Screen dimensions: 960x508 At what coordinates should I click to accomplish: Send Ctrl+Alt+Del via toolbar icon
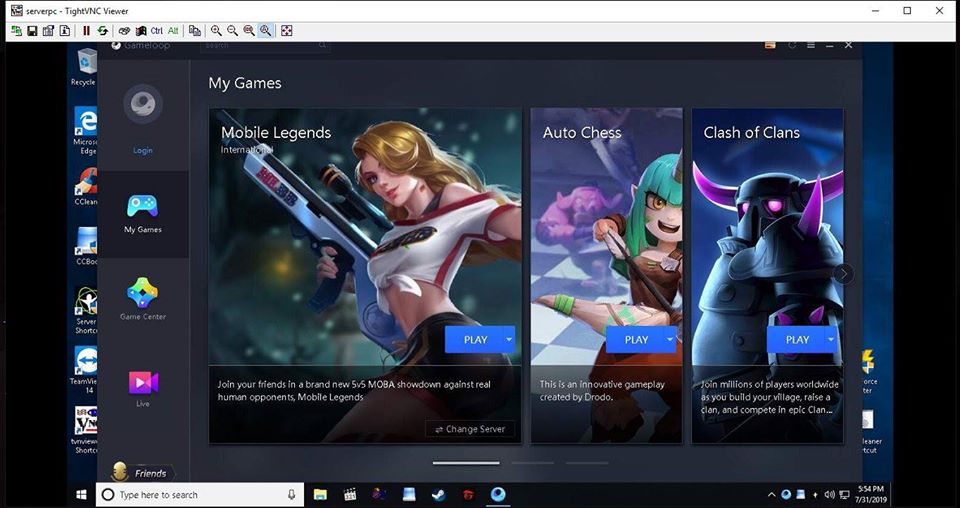(x=124, y=31)
